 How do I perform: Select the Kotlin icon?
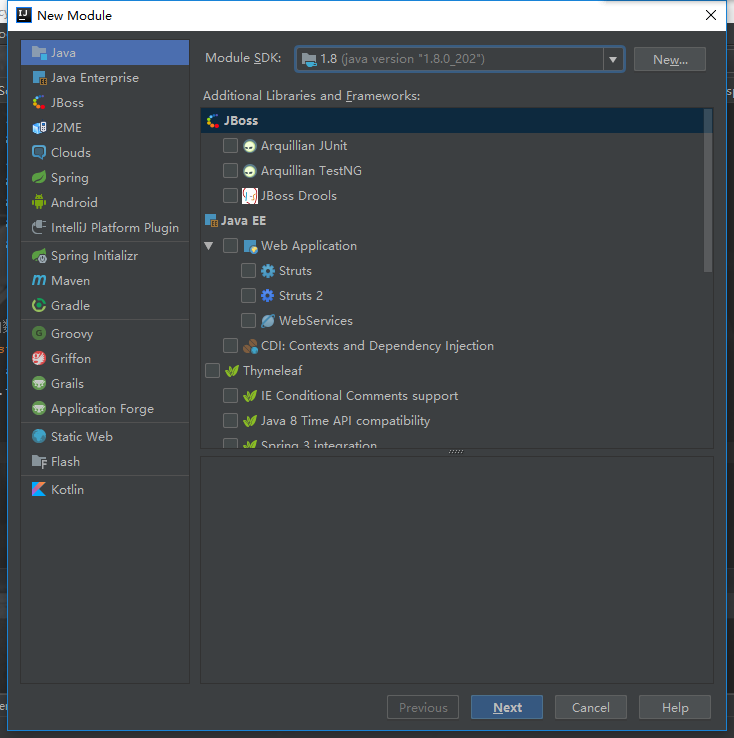coord(39,489)
